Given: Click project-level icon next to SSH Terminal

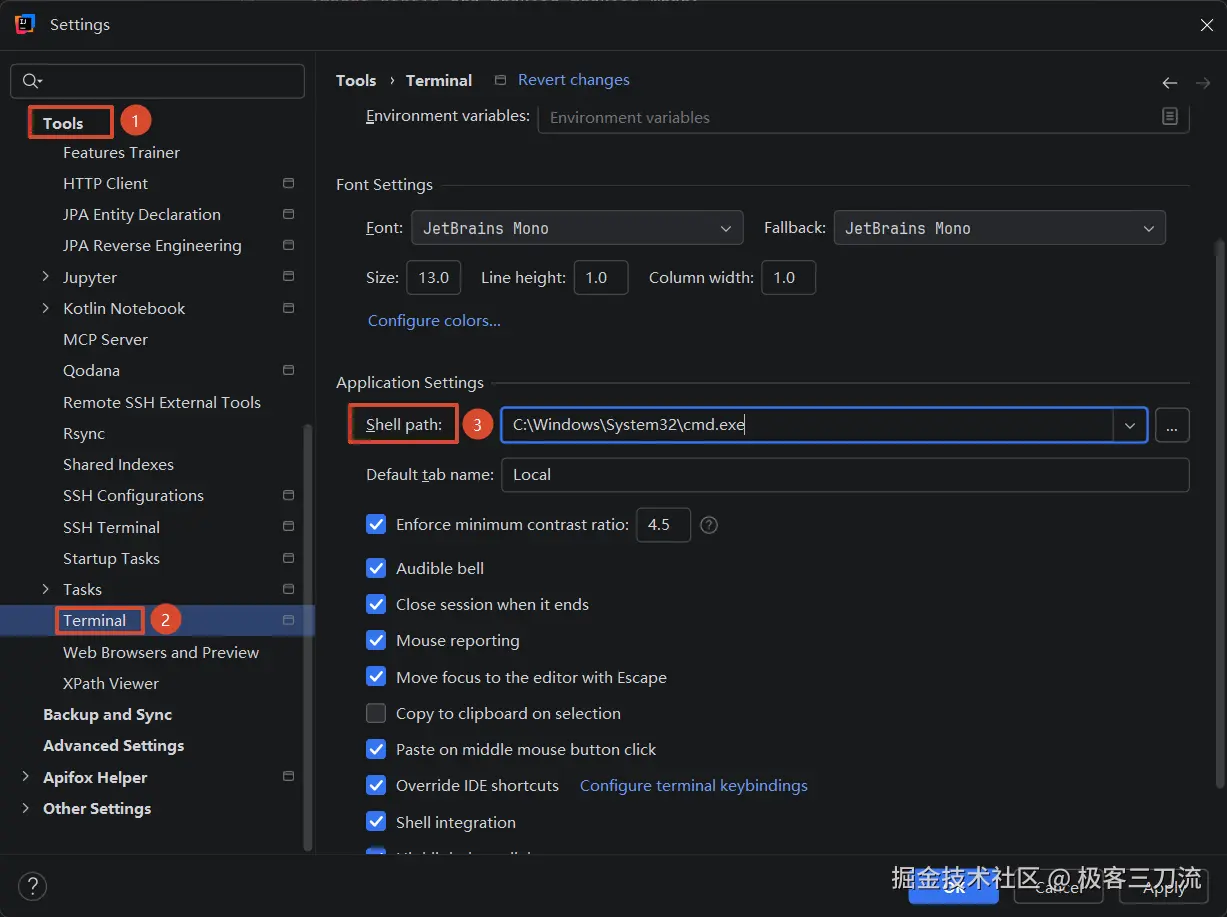Looking at the screenshot, I should [288, 526].
